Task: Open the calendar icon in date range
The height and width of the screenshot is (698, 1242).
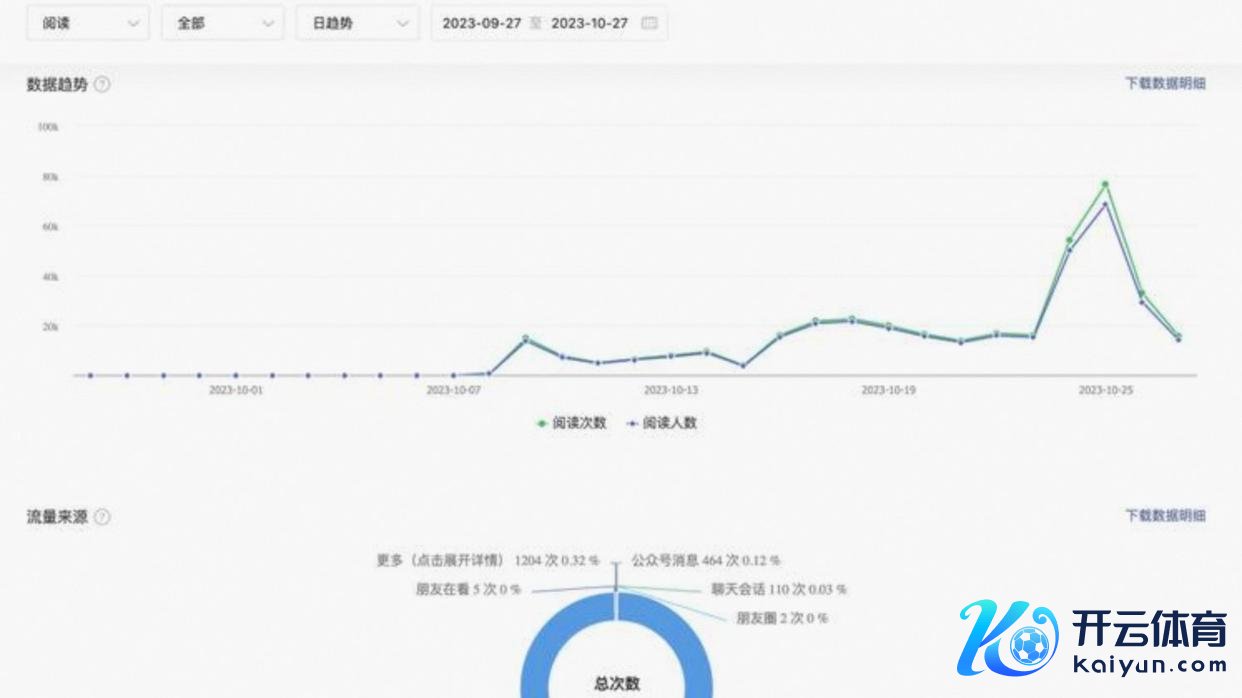Action: click(649, 23)
